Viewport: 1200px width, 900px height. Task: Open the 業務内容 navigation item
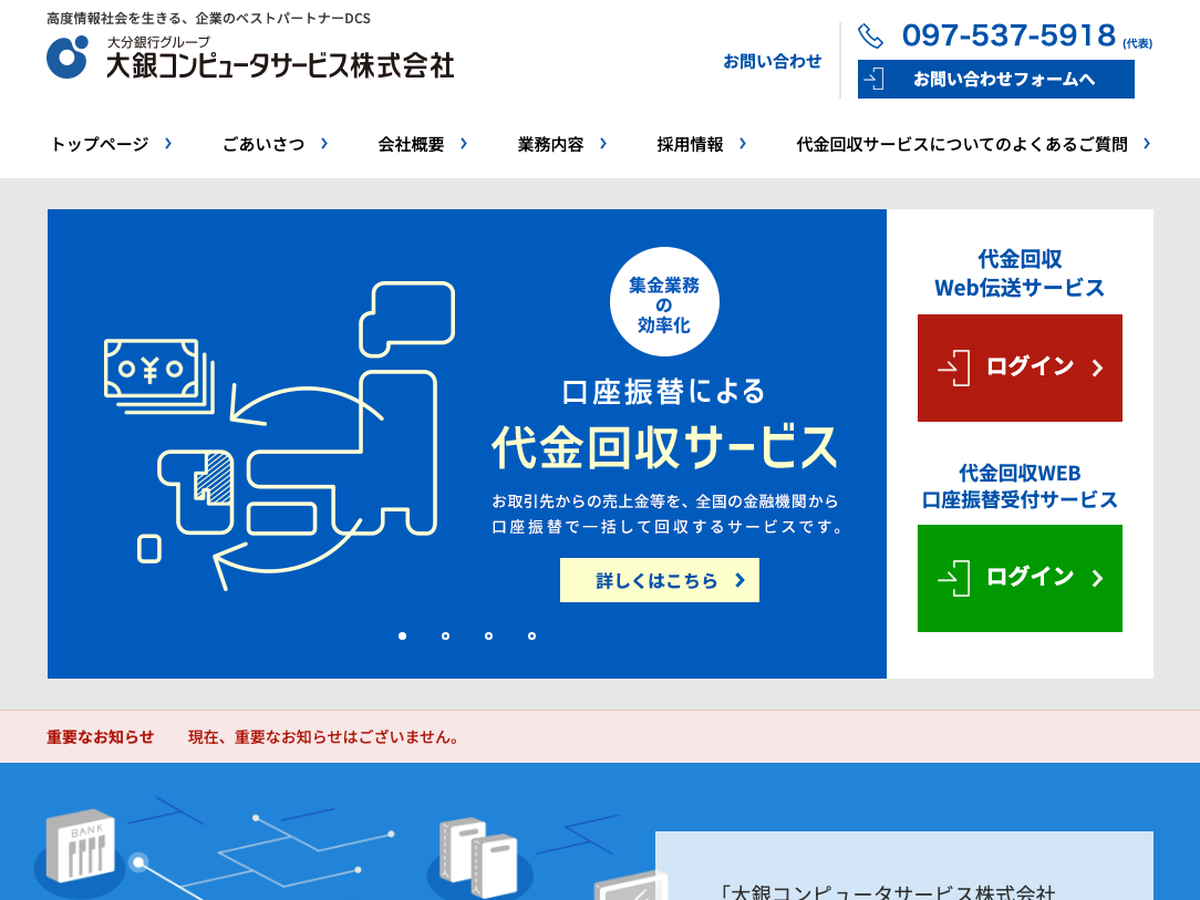(550, 144)
